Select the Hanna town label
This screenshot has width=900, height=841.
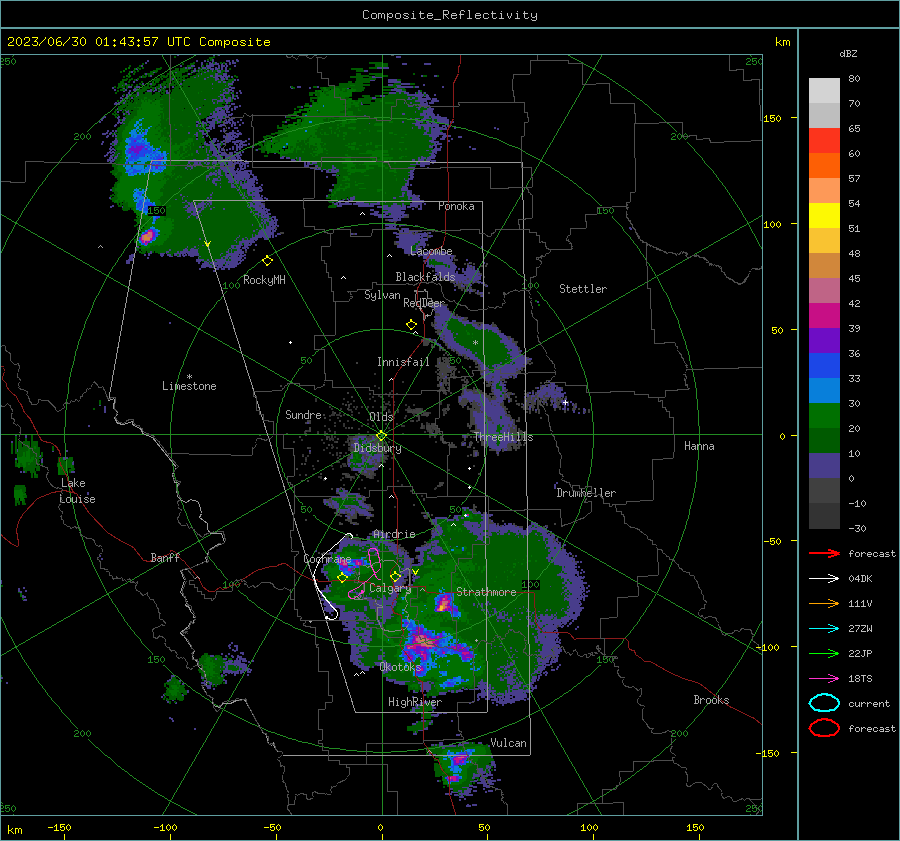tap(699, 445)
